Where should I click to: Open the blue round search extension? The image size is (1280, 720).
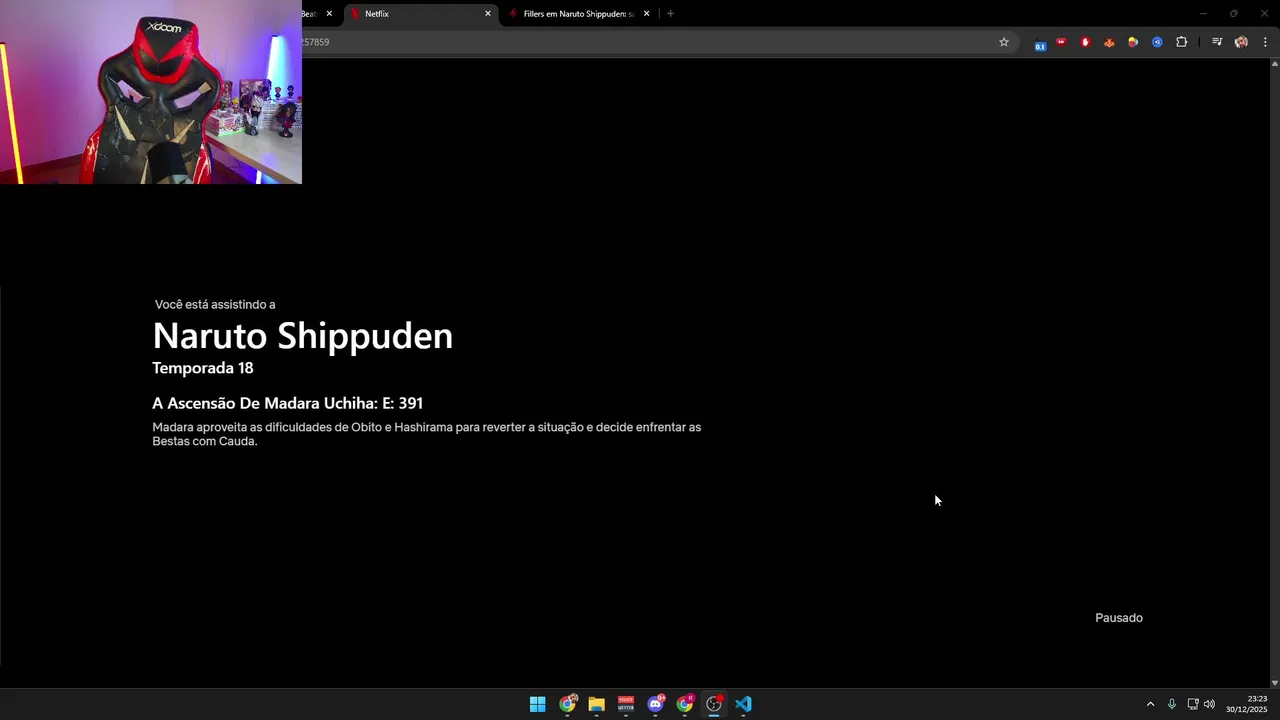[x=1157, y=42]
